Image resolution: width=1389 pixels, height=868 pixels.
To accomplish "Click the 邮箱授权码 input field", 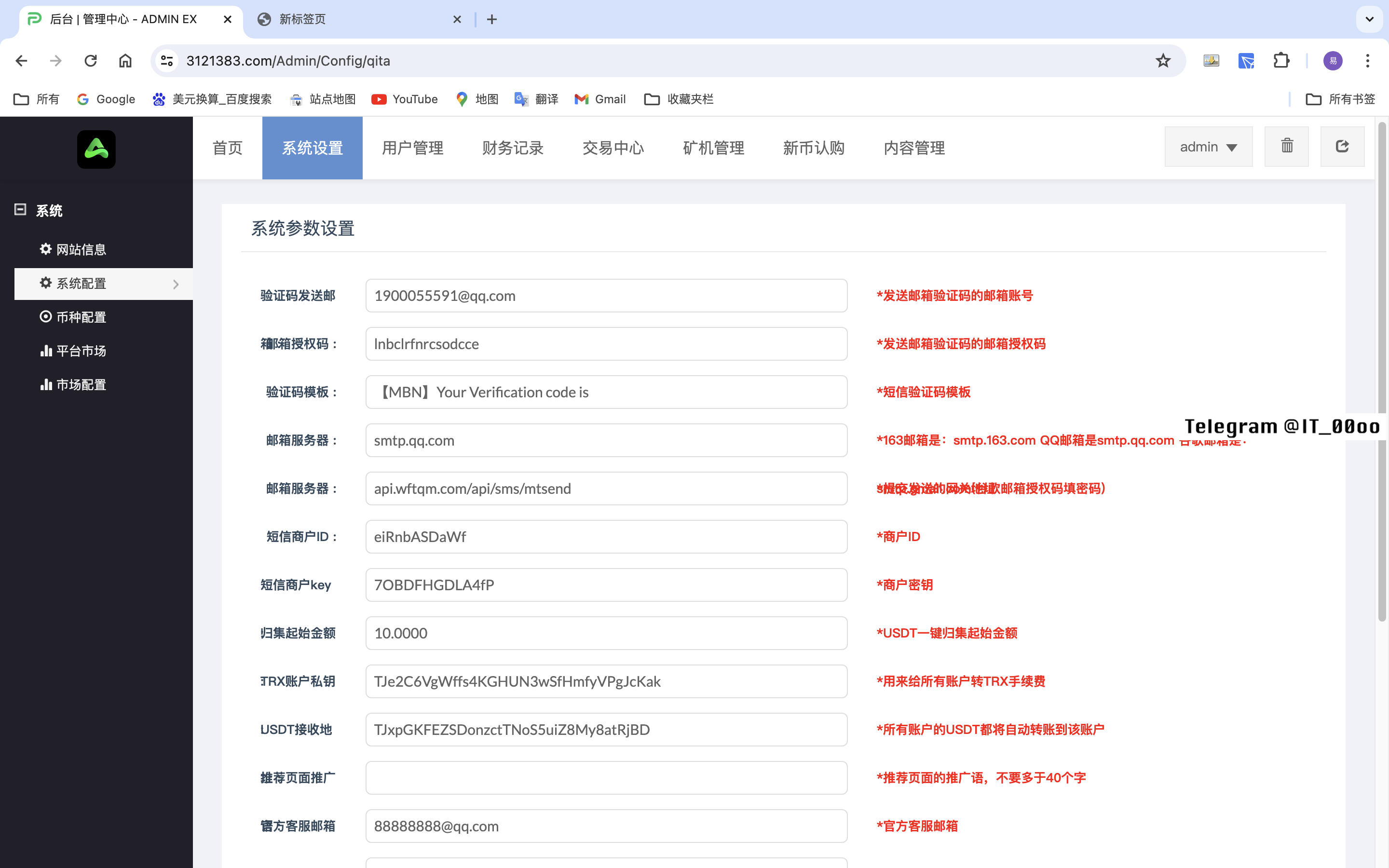I will (606, 344).
